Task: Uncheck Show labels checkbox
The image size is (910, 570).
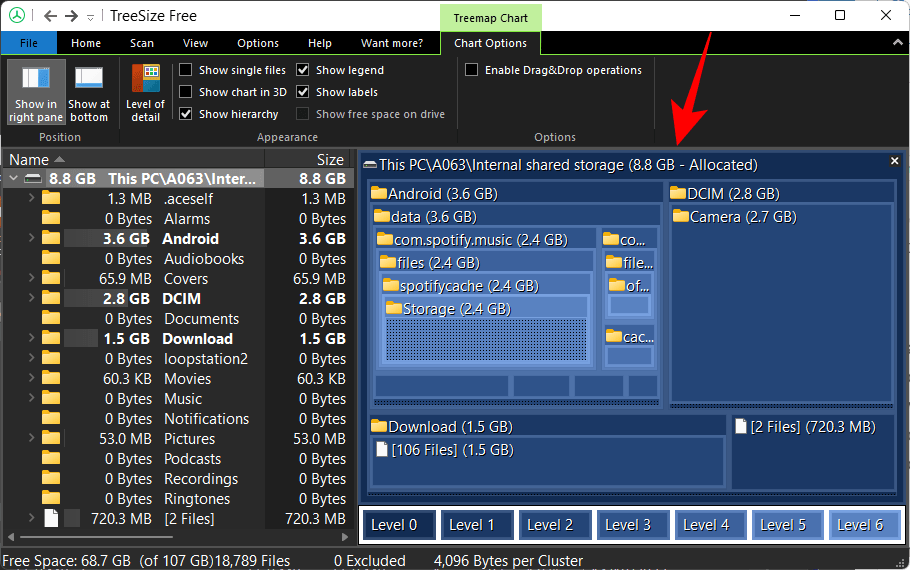Action: click(x=302, y=92)
